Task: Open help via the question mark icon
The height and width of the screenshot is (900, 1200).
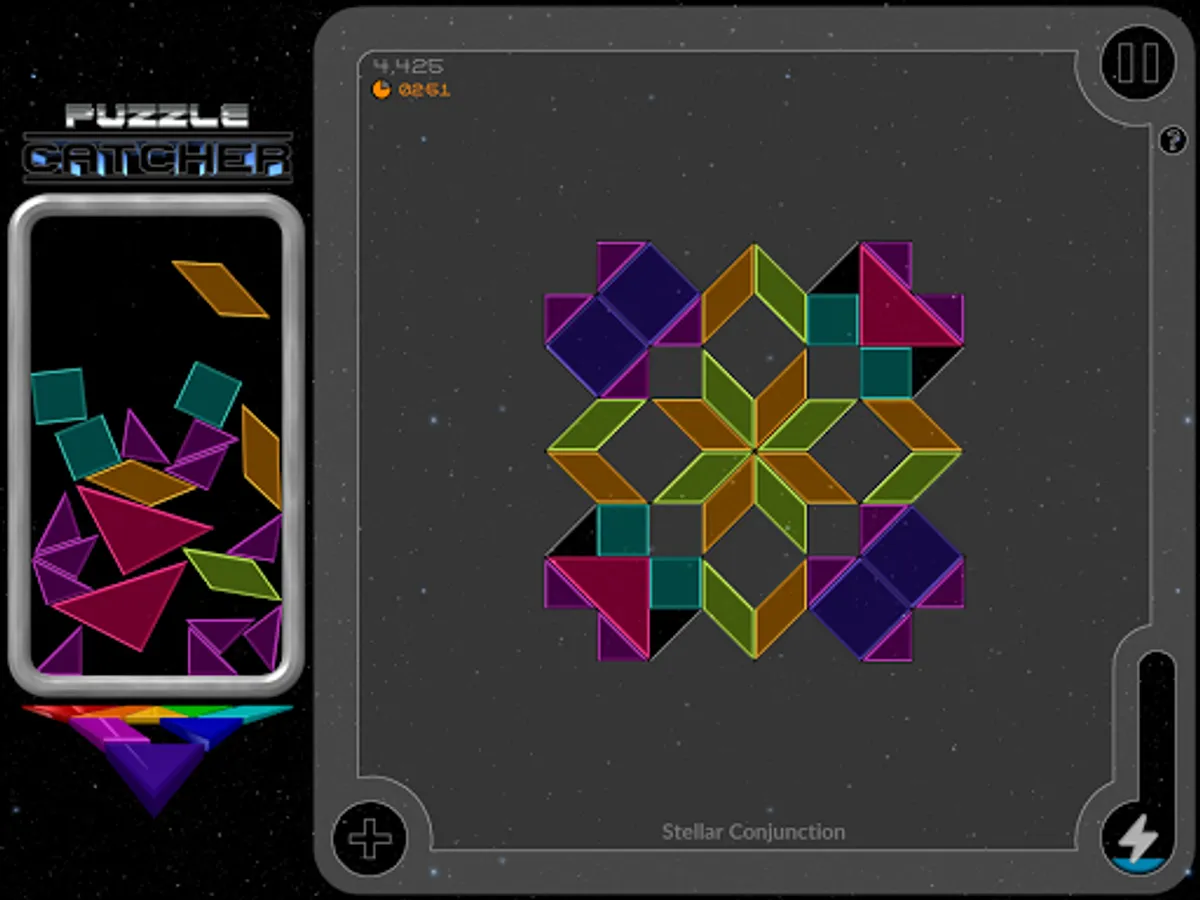Action: 1172,140
